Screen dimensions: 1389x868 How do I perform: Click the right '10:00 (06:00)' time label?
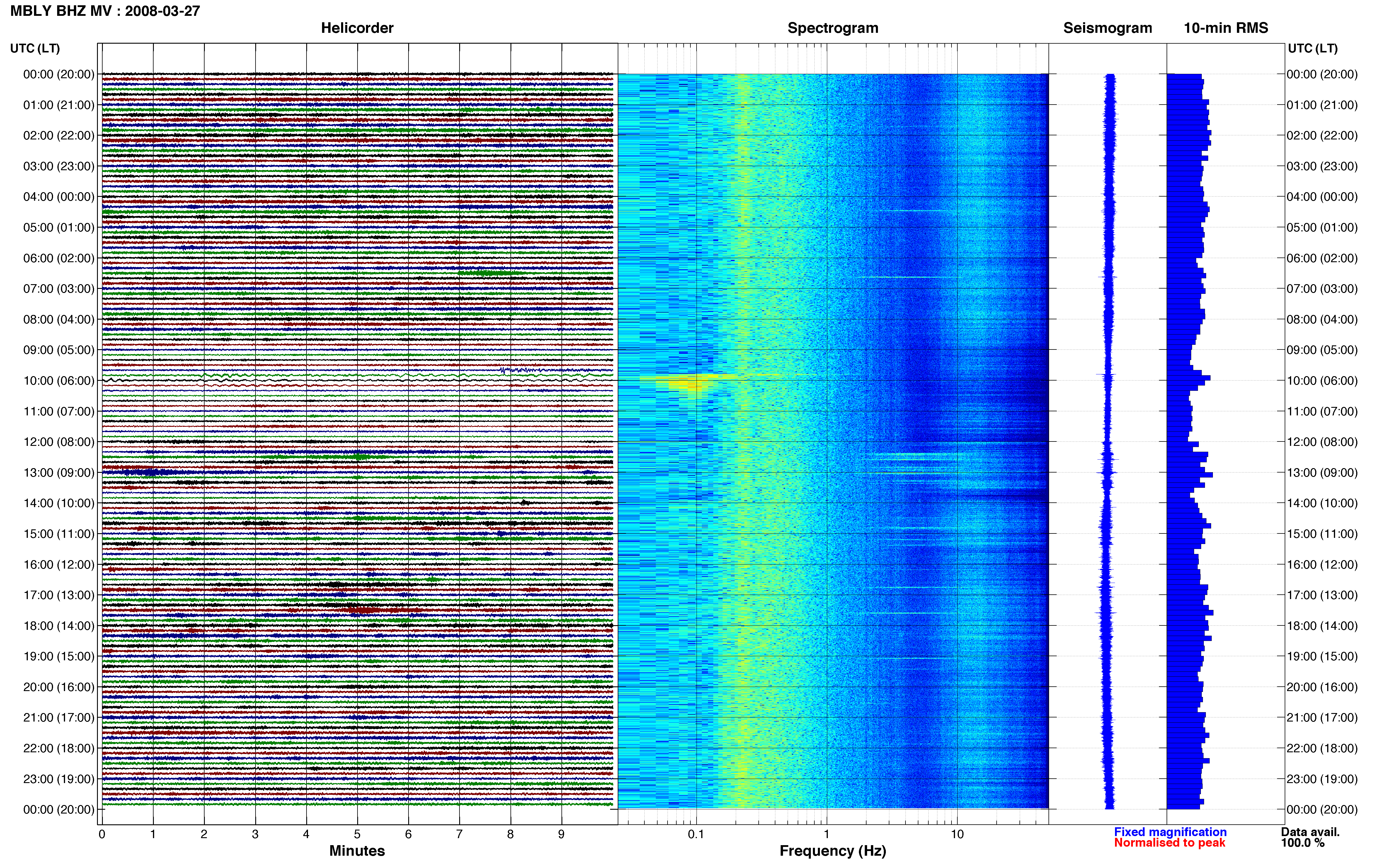coord(1322,381)
